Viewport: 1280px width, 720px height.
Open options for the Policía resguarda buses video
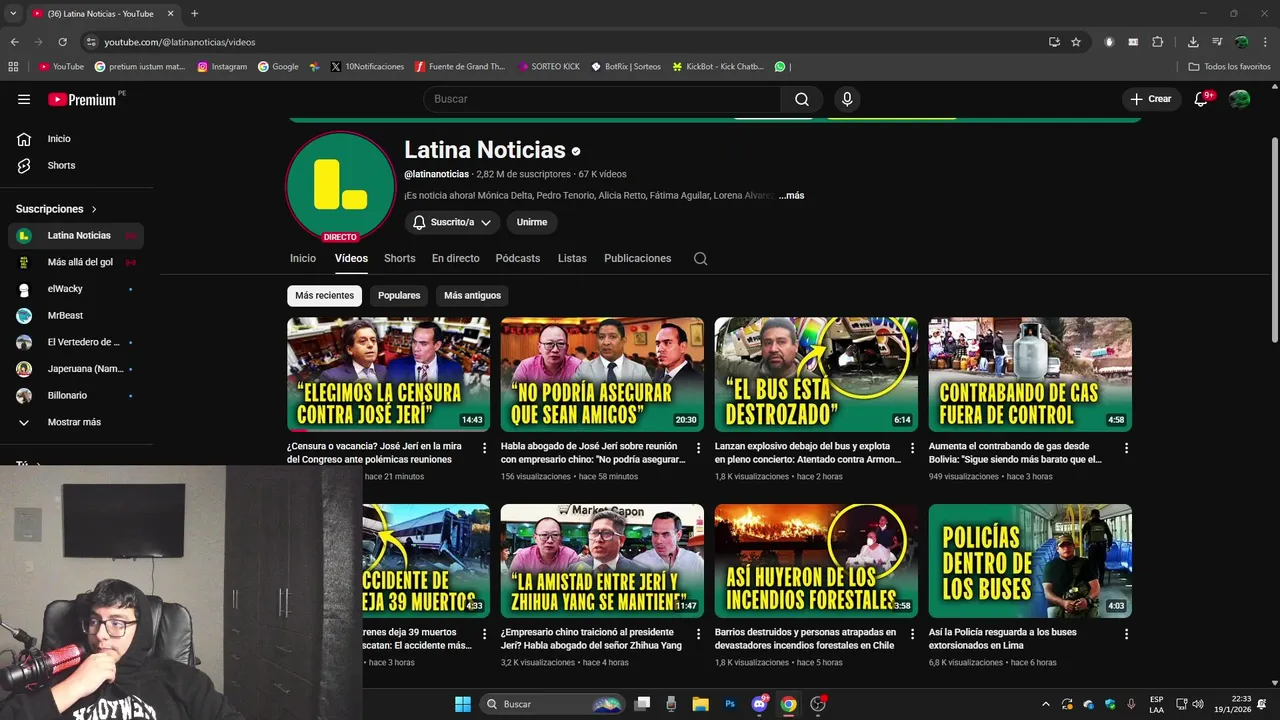tap(1126, 634)
